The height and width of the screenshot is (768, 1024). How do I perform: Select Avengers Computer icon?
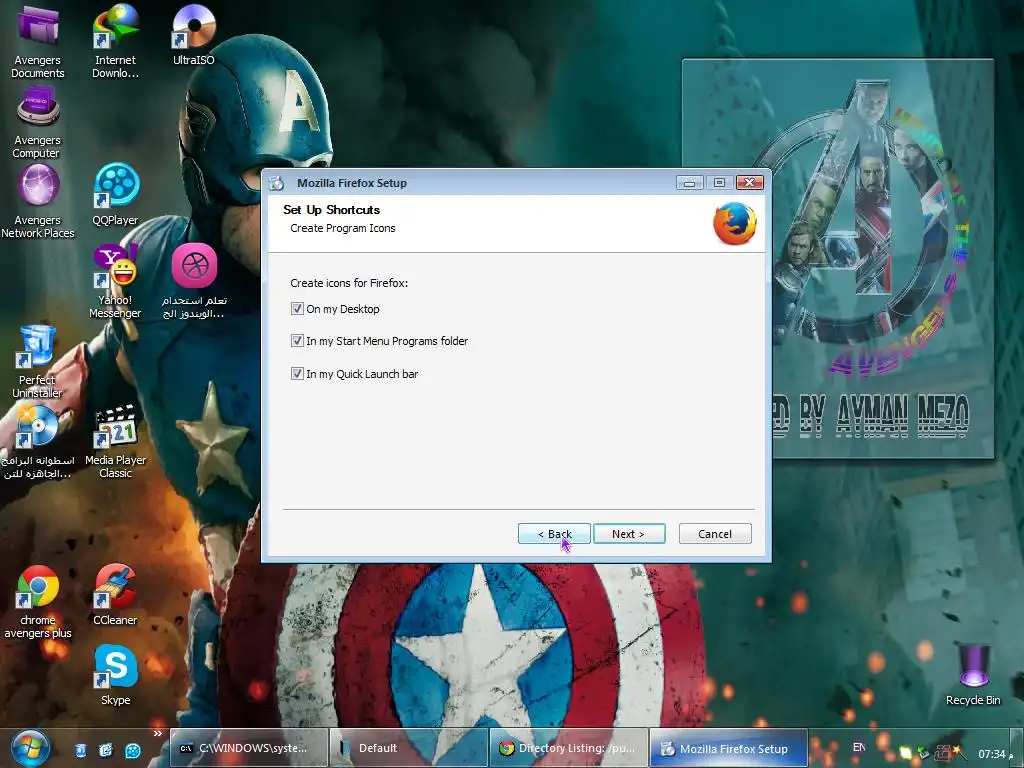click(37, 124)
